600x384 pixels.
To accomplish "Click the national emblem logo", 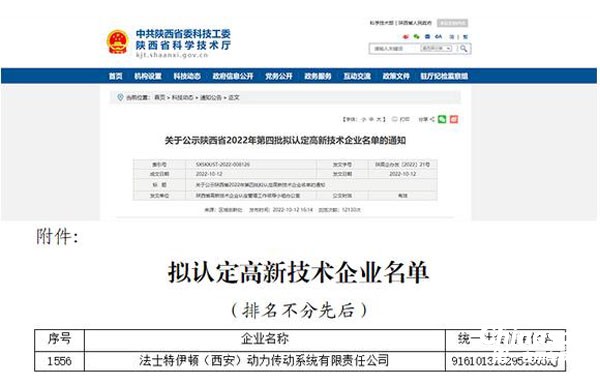I will pyautogui.click(x=117, y=42).
